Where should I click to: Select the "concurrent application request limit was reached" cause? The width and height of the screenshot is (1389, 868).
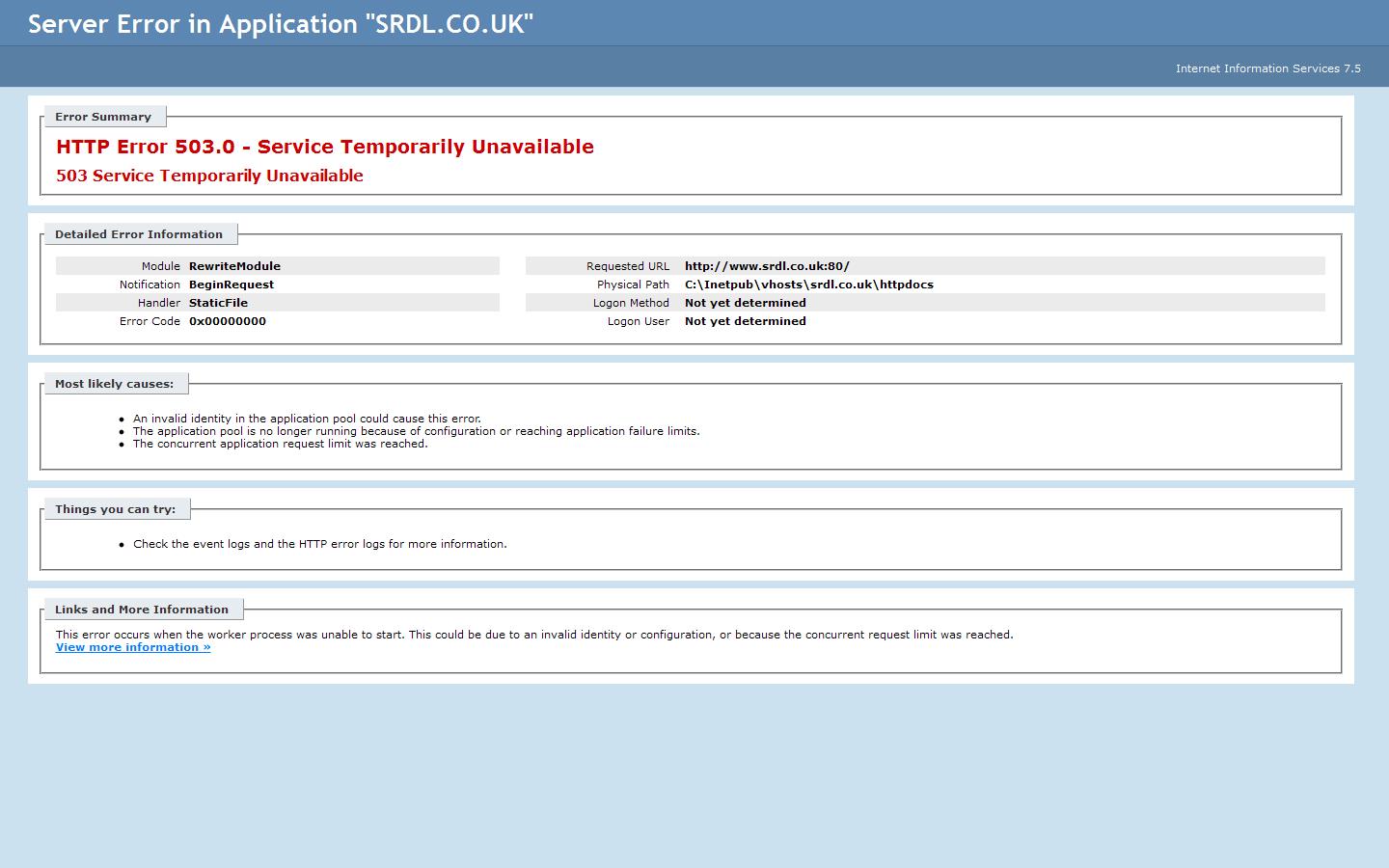click(281, 444)
